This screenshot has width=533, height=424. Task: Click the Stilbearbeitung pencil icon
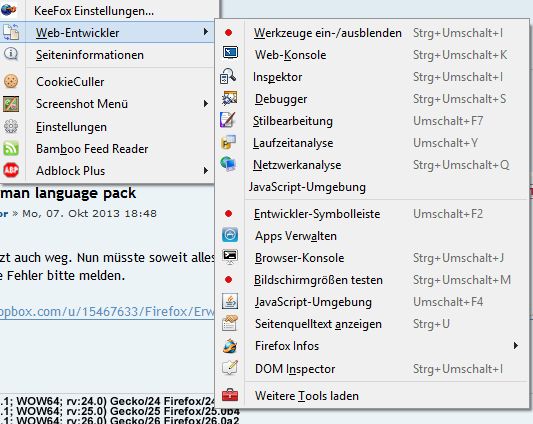[x=228, y=120]
